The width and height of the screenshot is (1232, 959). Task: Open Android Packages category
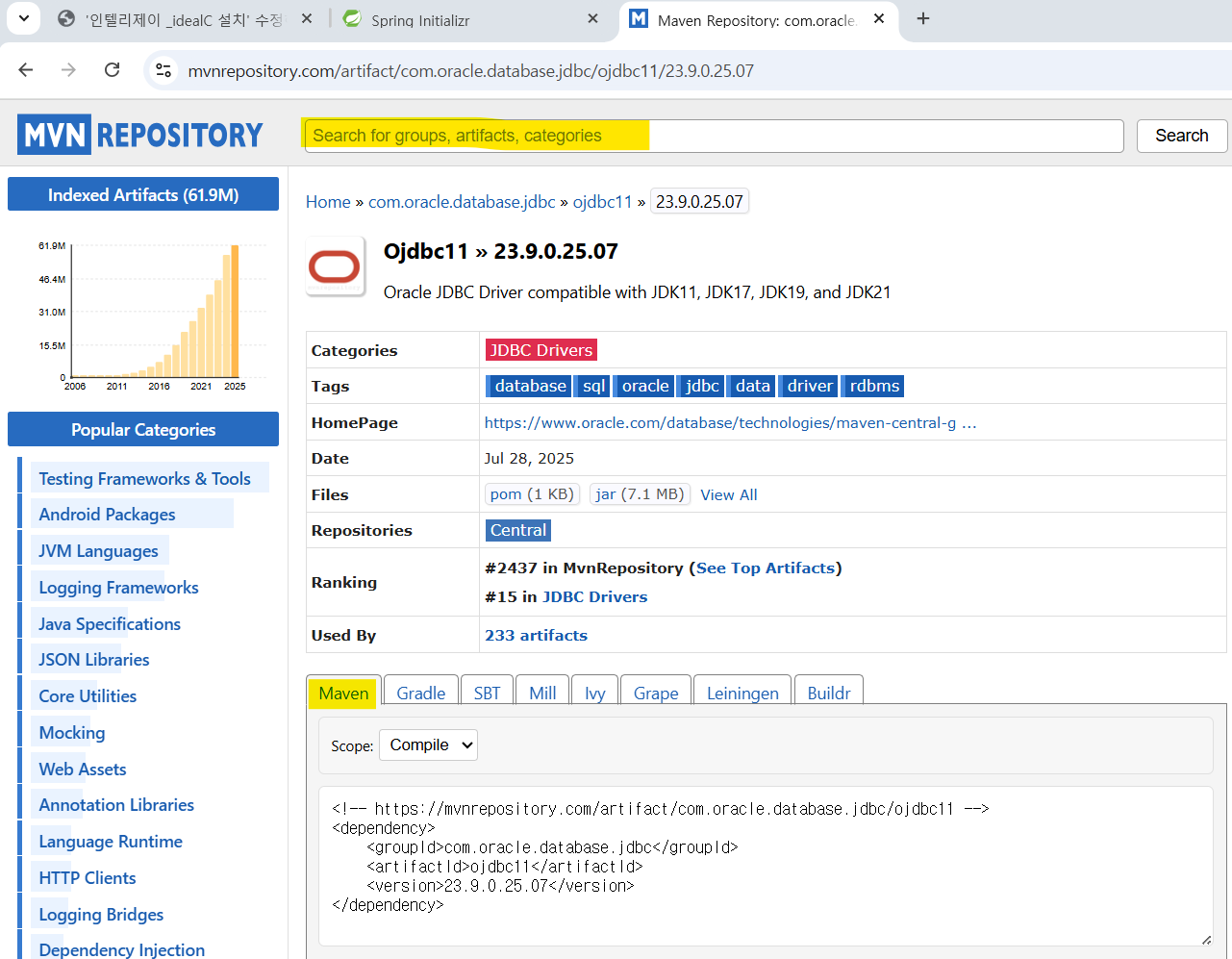tap(107, 515)
